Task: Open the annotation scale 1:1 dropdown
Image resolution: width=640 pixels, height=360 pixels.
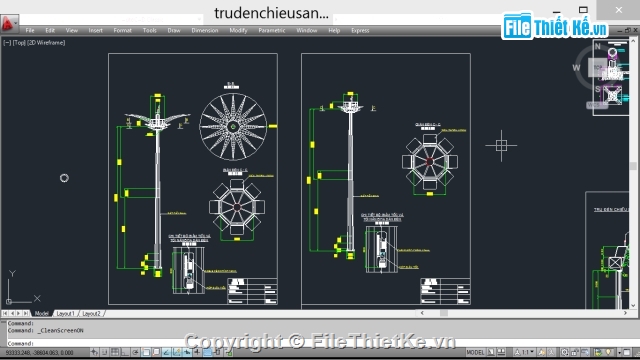Action: pyautogui.click(x=524, y=352)
